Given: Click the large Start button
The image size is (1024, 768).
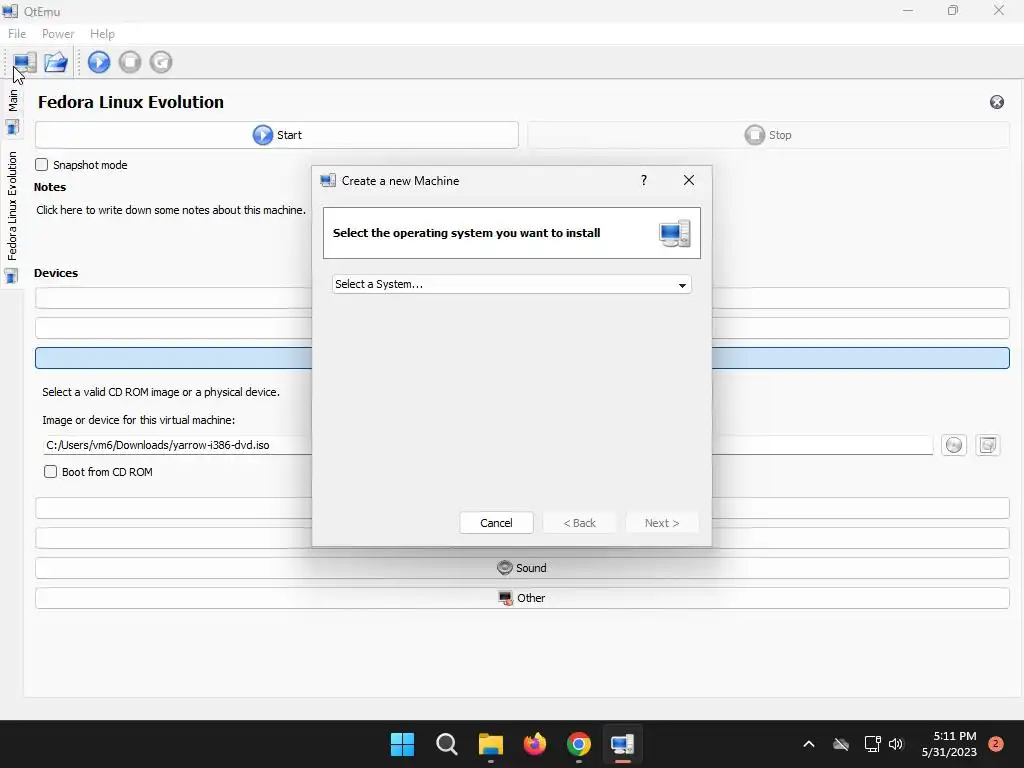Looking at the screenshot, I should tap(277, 135).
